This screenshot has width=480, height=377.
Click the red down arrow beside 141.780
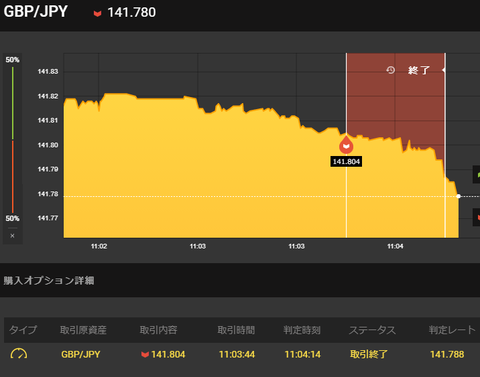coord(97,13)
